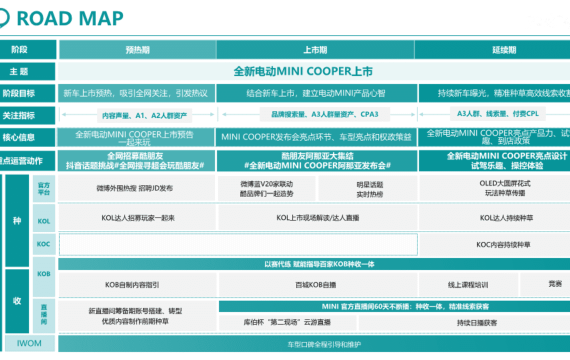
Task: Click the IWOM label cell
Action: [30, 343]
